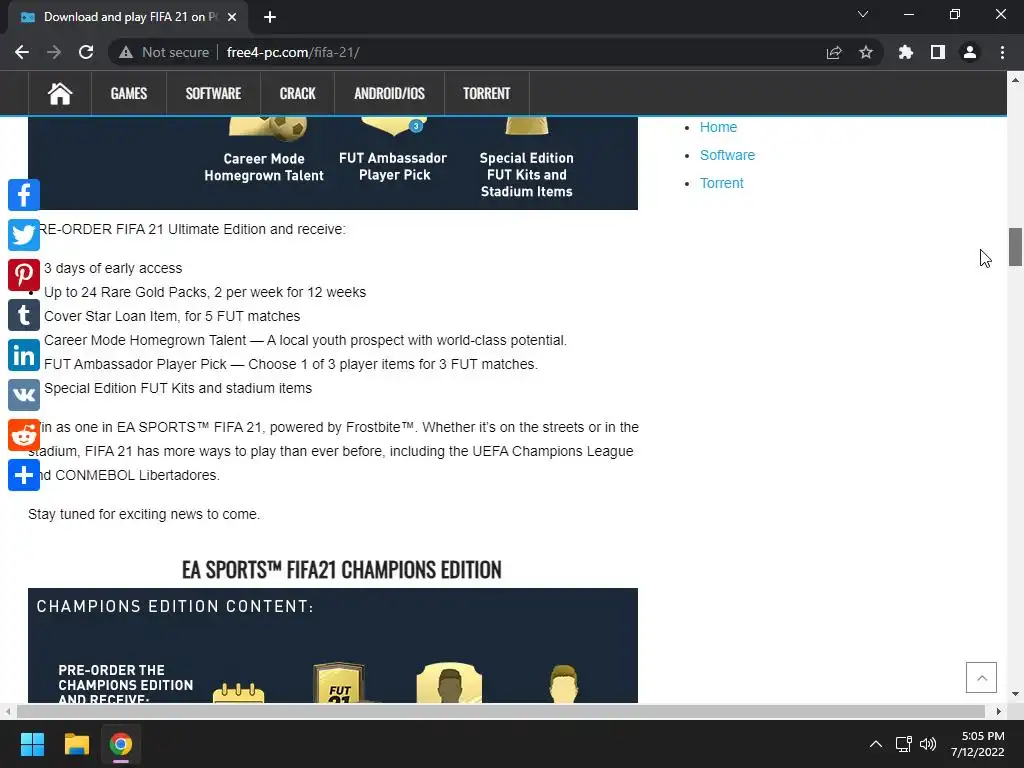1024x768 pixels.
Task: Click the Ultimate Edition banner image
Action: (x=333, y=163)
